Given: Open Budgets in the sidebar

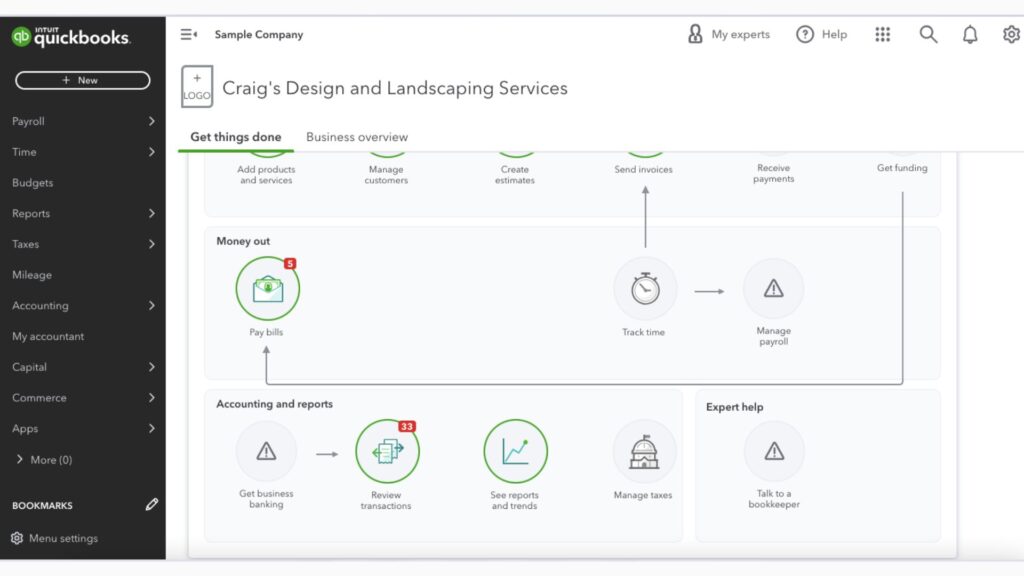Looking at the screenshot, I should (33, 183).
